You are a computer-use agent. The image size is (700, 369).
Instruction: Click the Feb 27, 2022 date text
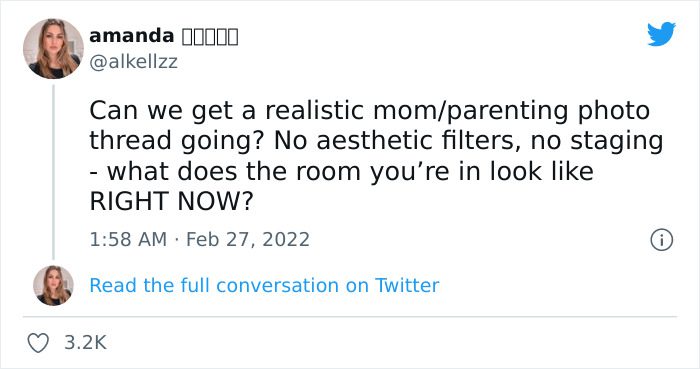pos(248,240)
